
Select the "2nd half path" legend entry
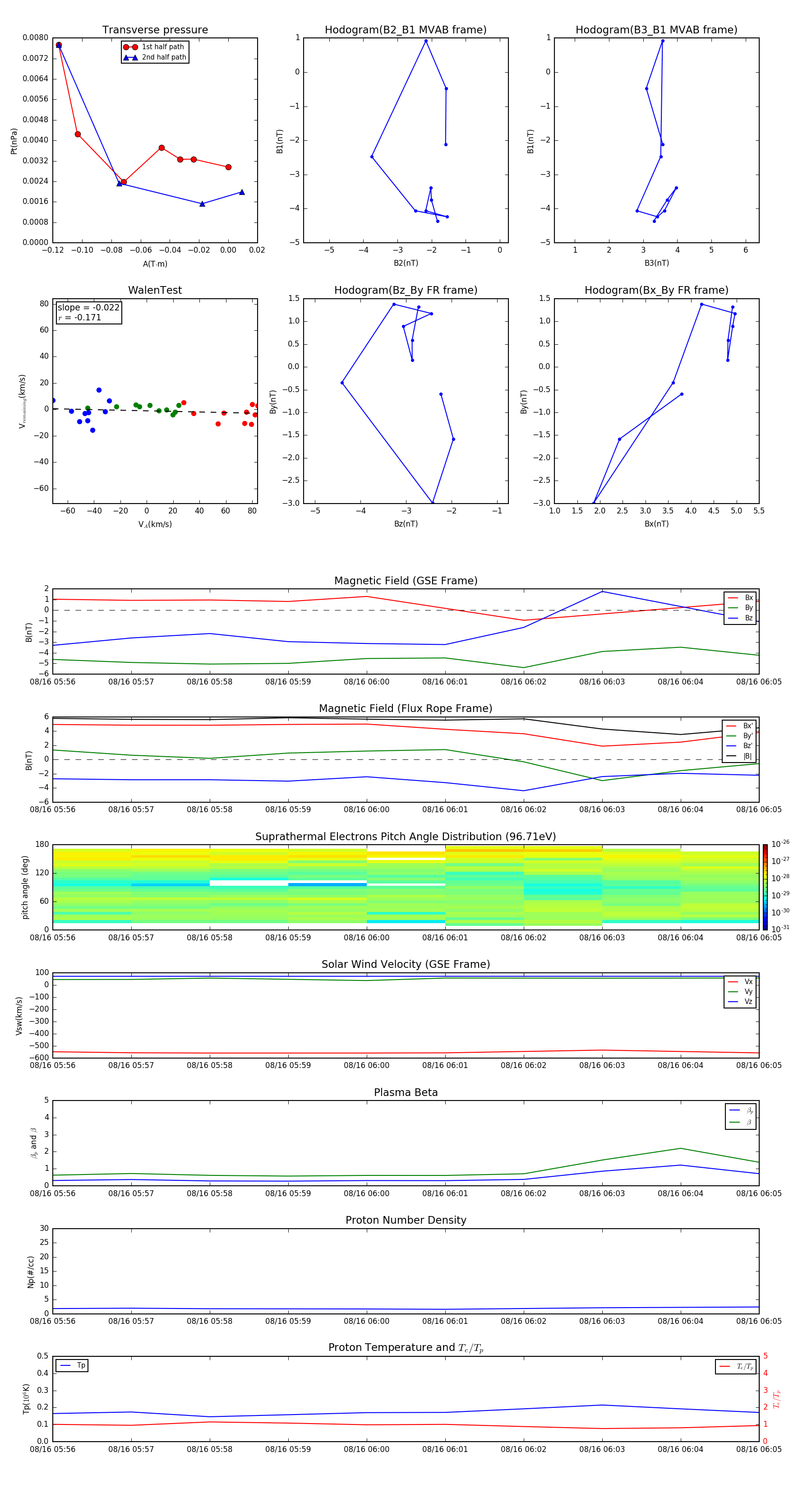tap(154, 57)
